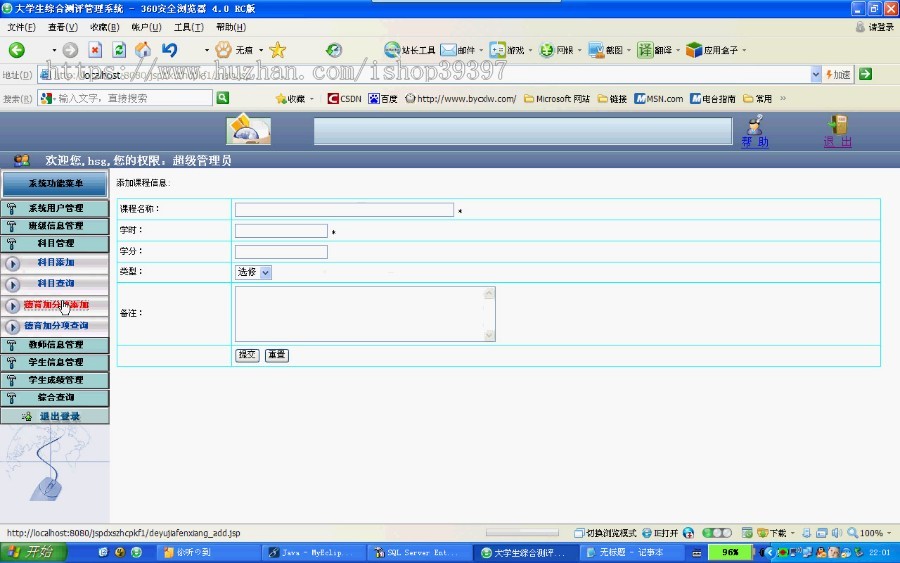Open 科目查询 submenu item
The width and height of the screenshot is (900, 563).
click(55, 283)
